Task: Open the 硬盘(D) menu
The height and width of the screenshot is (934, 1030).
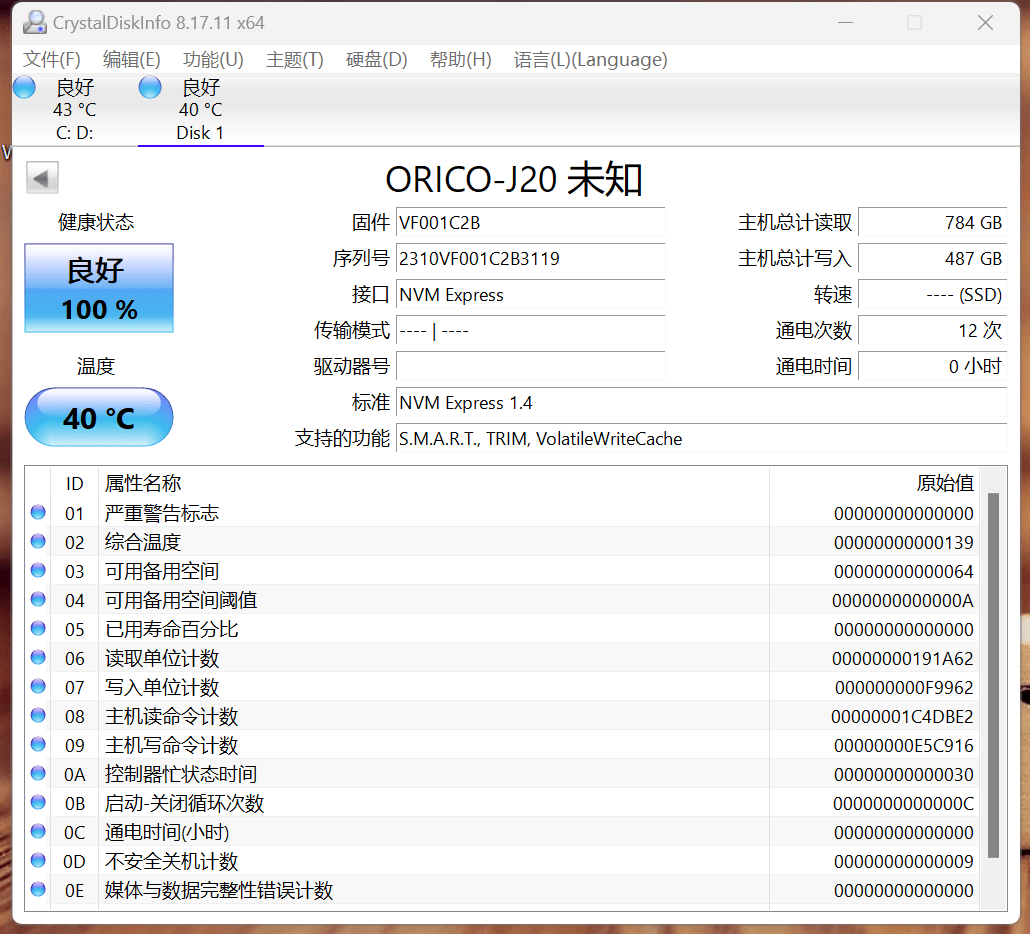Action: [x=376, y=60]
